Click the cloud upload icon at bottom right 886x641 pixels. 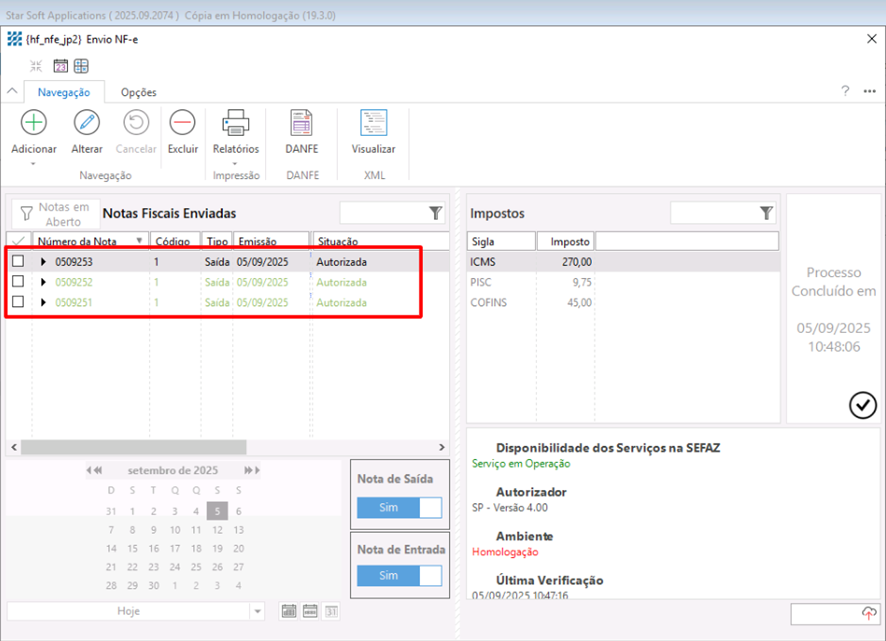click(868, 613)
